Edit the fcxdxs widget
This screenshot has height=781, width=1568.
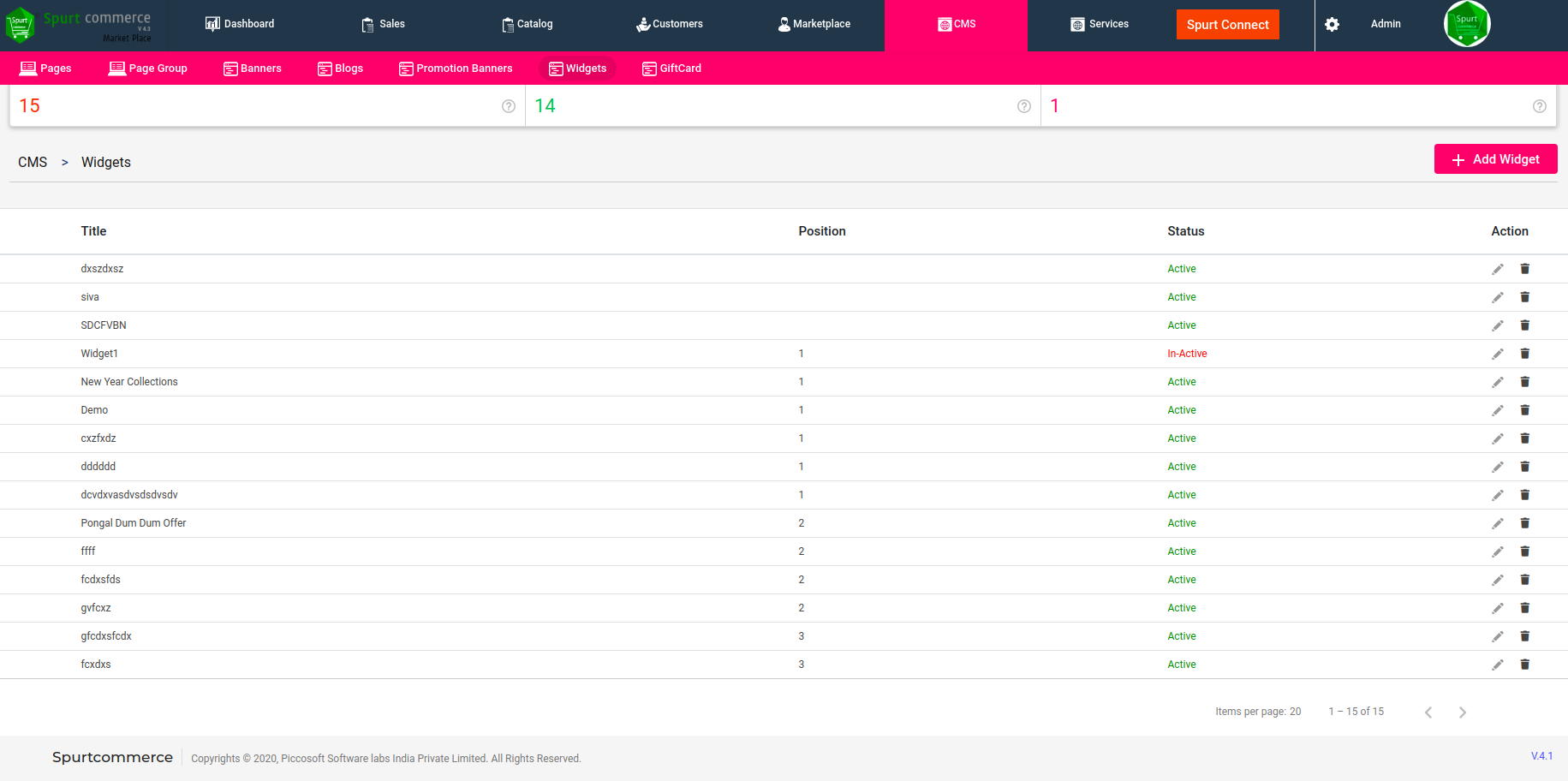tap(1497, 665)
